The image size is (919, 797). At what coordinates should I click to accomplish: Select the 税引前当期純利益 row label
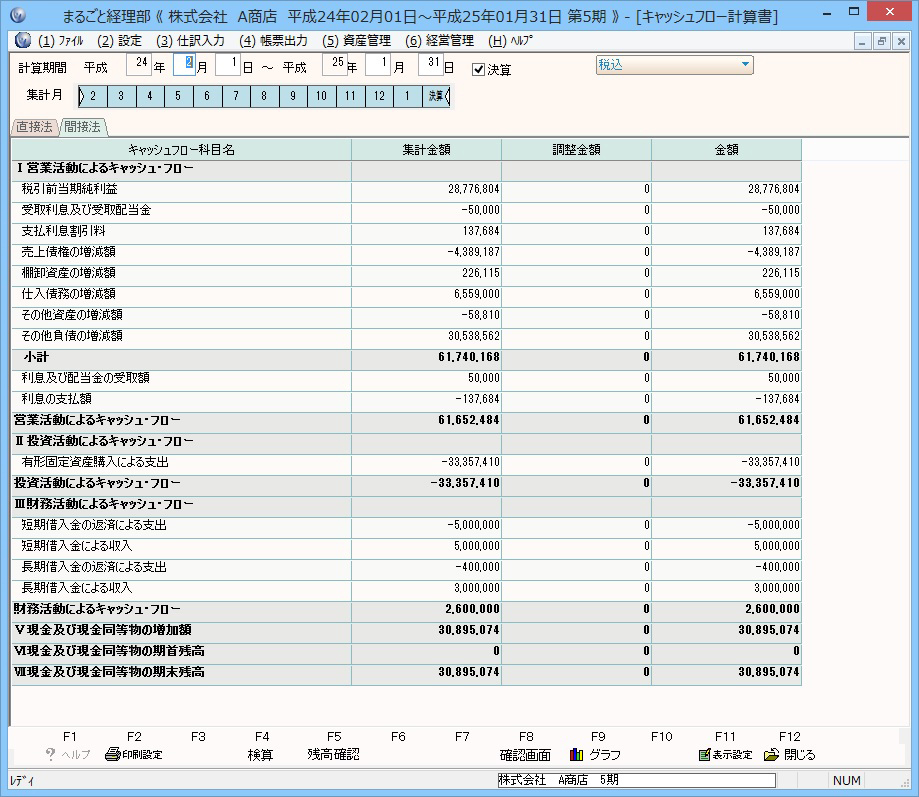coord(69,189)
